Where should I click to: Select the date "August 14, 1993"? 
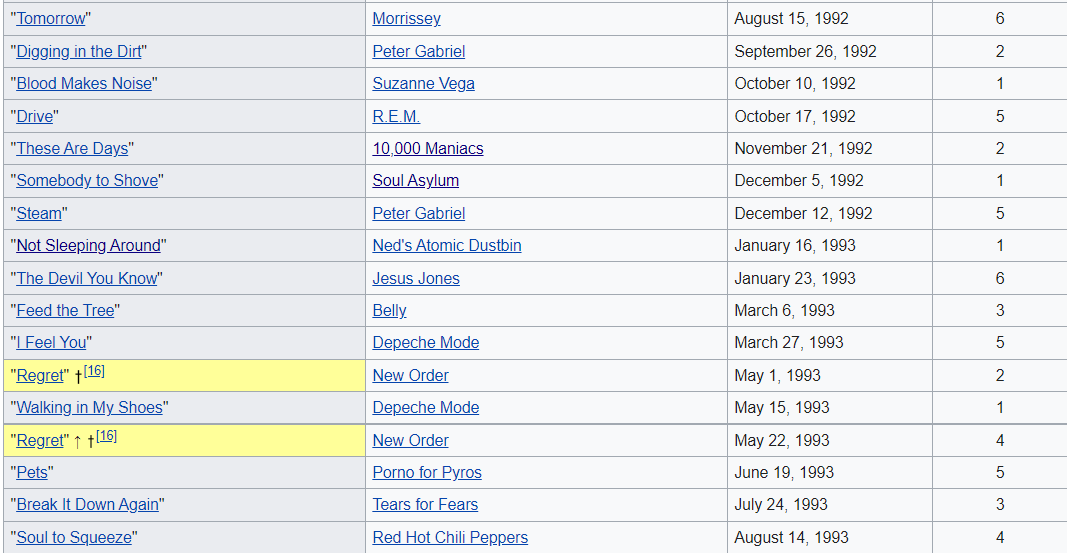(791, 537)
